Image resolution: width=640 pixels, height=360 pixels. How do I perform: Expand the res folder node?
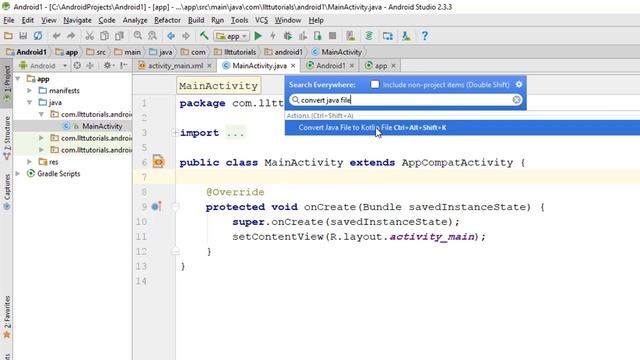click(x=29, y=162)
